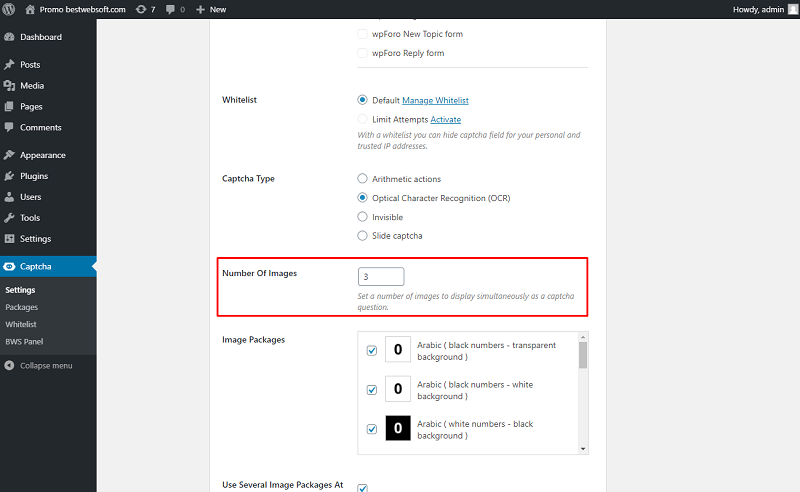Open Captcha Packages submenu
Image resolution: width=800 pixels, height=492 pixels.
click(x=21, y=307)
